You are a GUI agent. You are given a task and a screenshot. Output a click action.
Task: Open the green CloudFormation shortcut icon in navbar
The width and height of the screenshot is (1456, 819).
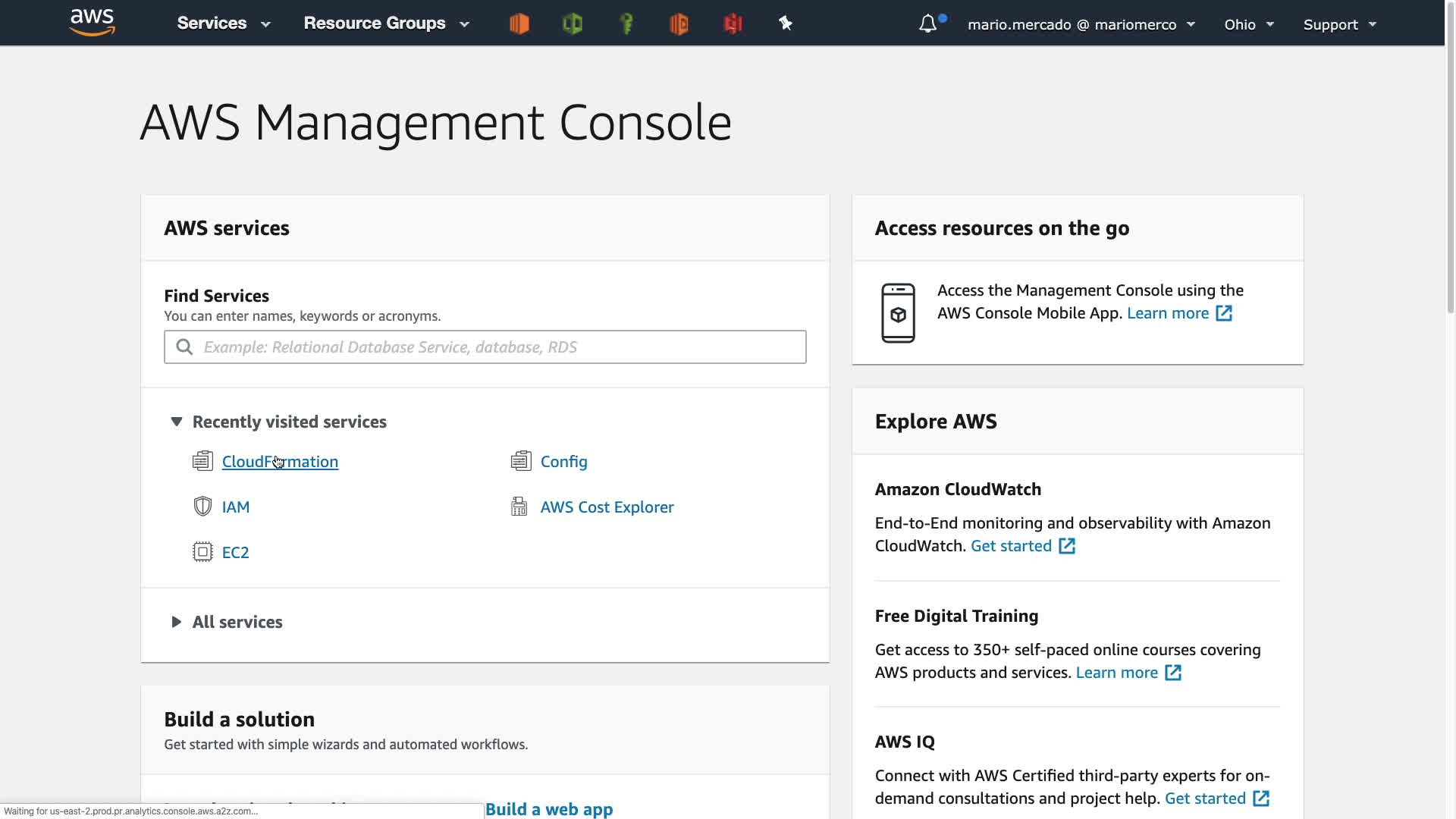pos(573,24)
